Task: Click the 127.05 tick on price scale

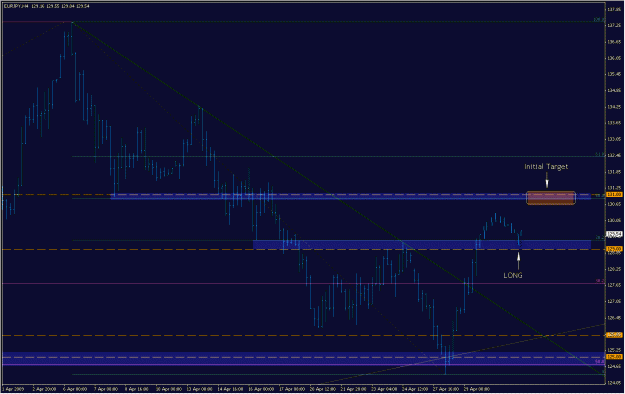Action: 615,301
